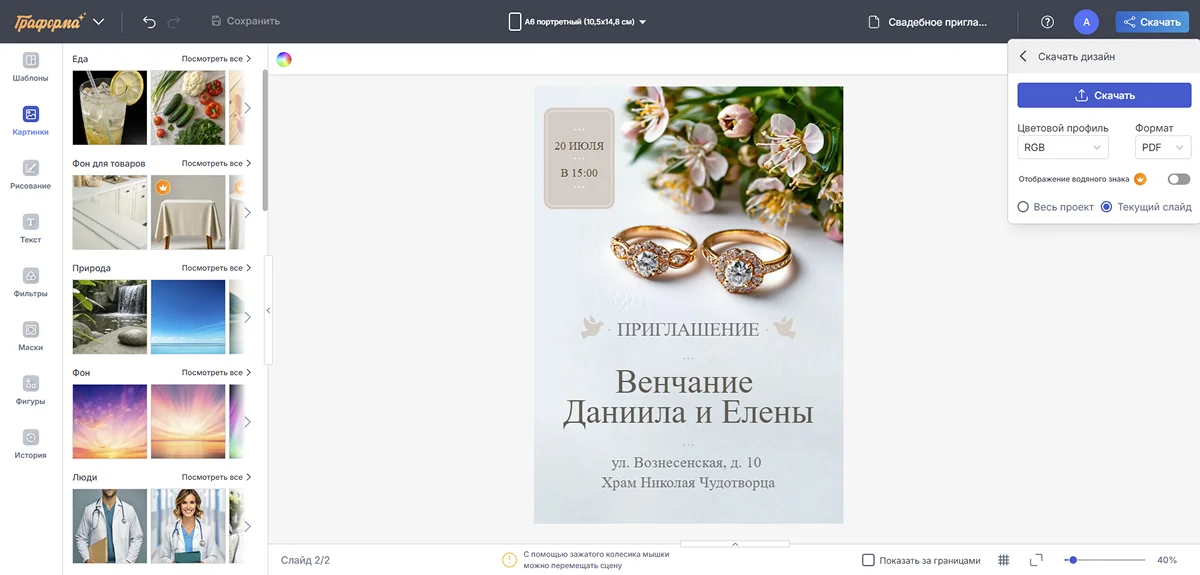This screenshot has width=1200, height=575.
Task: Show next images in Фон для товаров row
Action: coord(247,212)
